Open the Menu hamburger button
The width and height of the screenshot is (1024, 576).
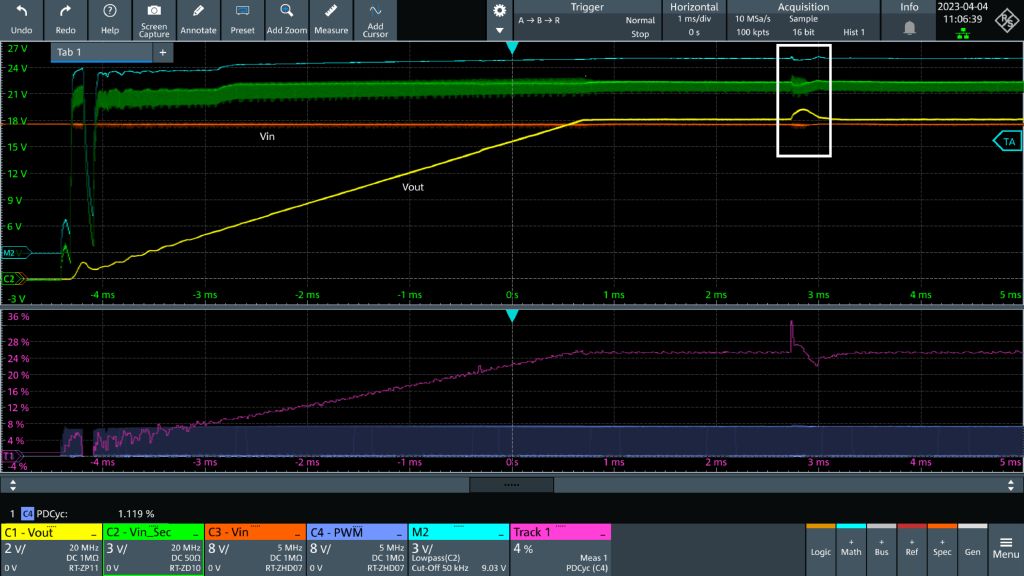pyautogui.click(x=1005, y=549)
